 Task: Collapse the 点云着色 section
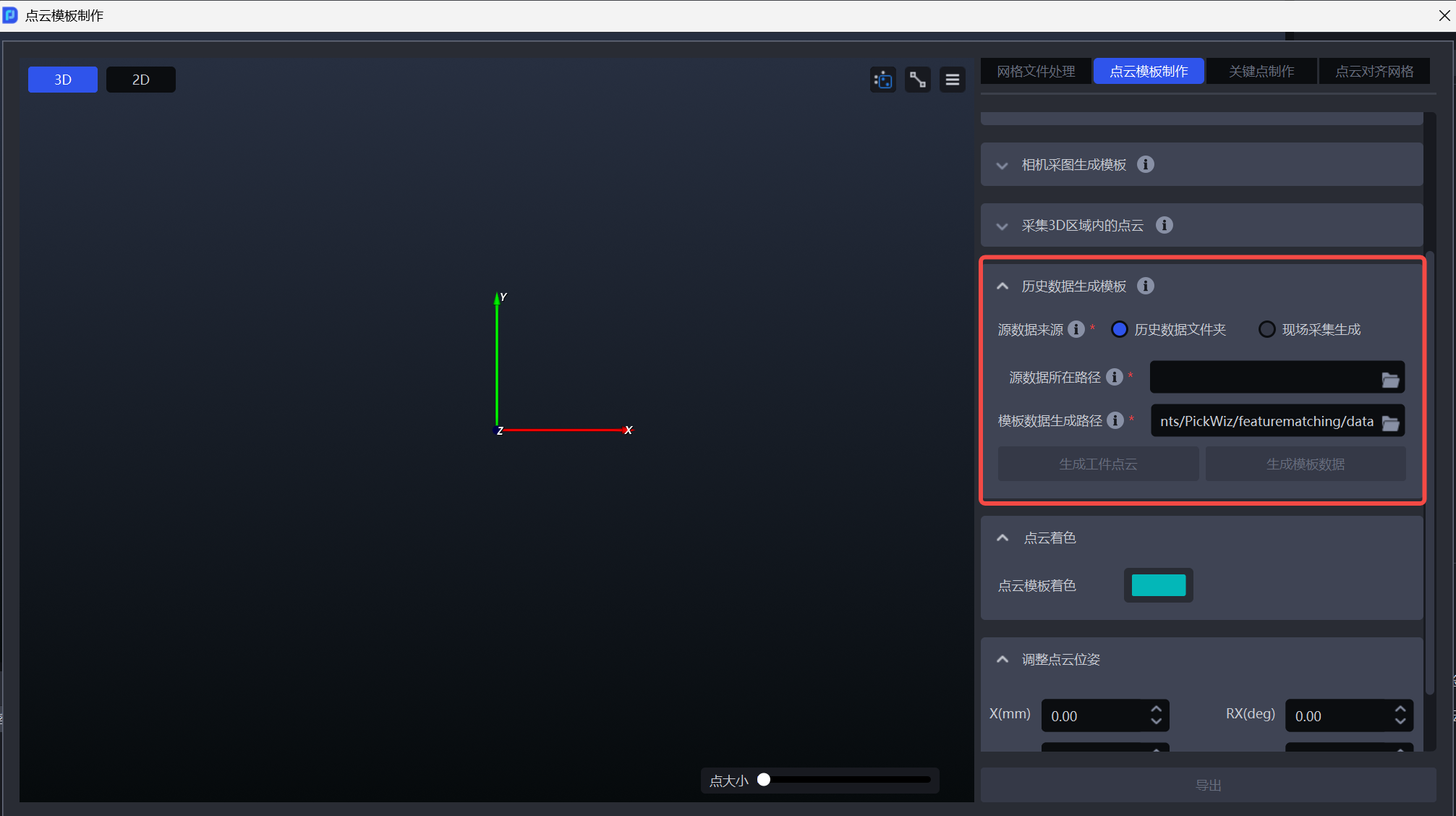click(1002, 537)
